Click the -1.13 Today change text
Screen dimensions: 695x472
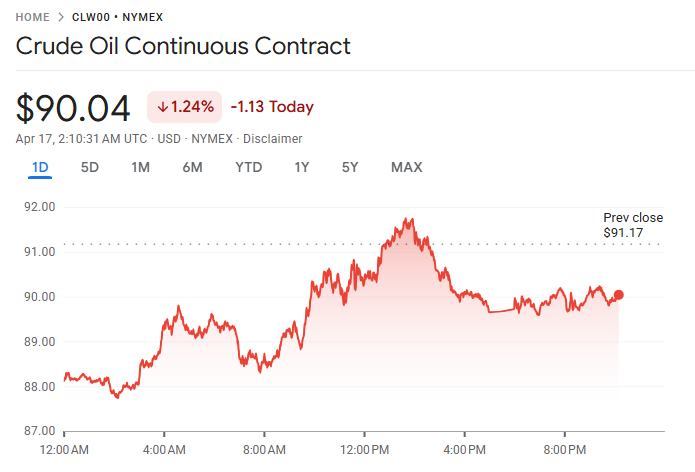(x=272, y=107)
